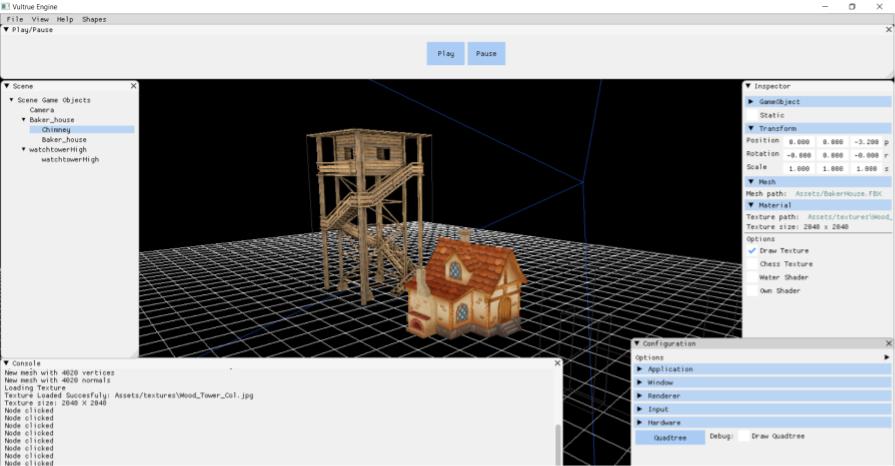Enable the Draw Quadtree checkbox
The width and height of the screenshot is (895, 466).
[743, 436]
